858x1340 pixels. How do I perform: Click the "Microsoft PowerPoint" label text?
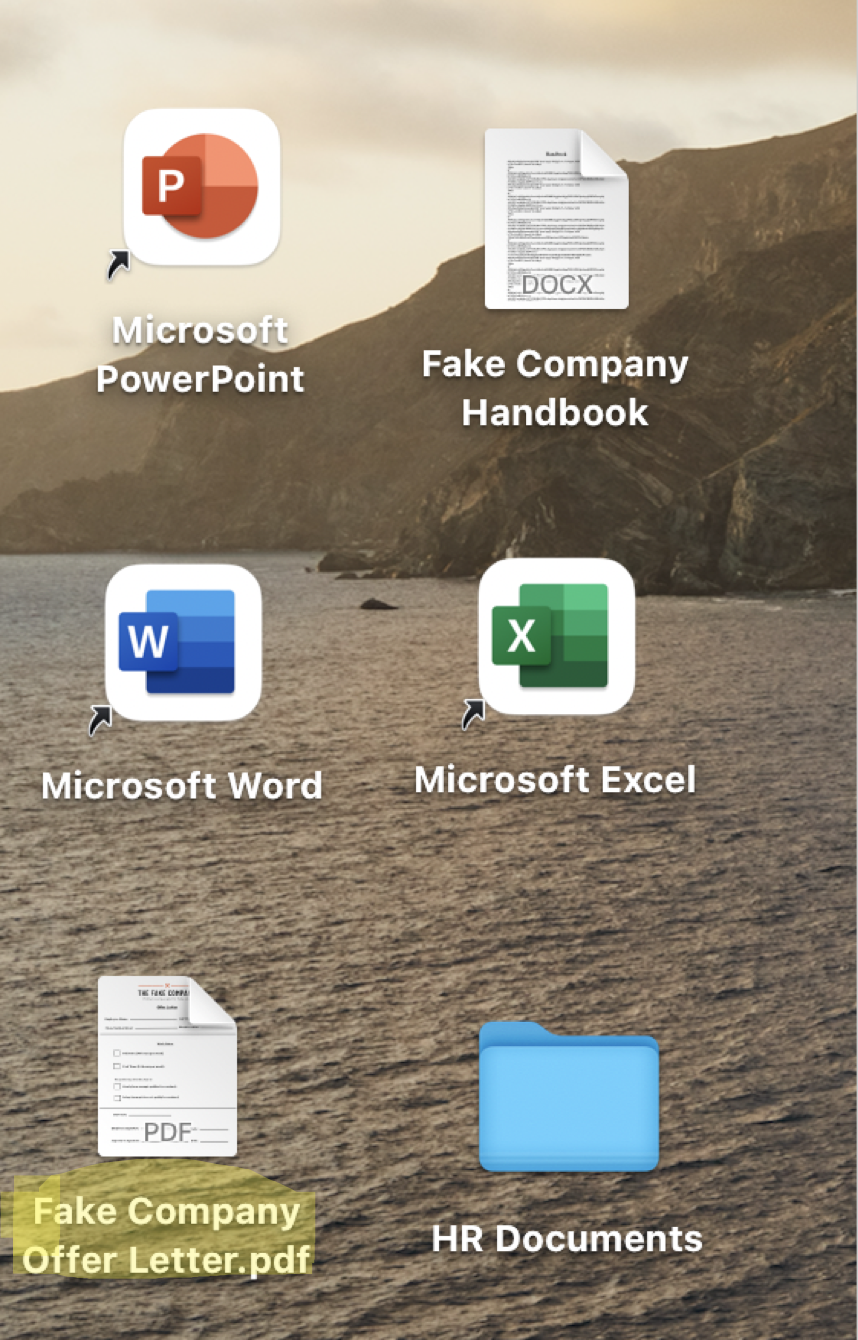[200, 355]
